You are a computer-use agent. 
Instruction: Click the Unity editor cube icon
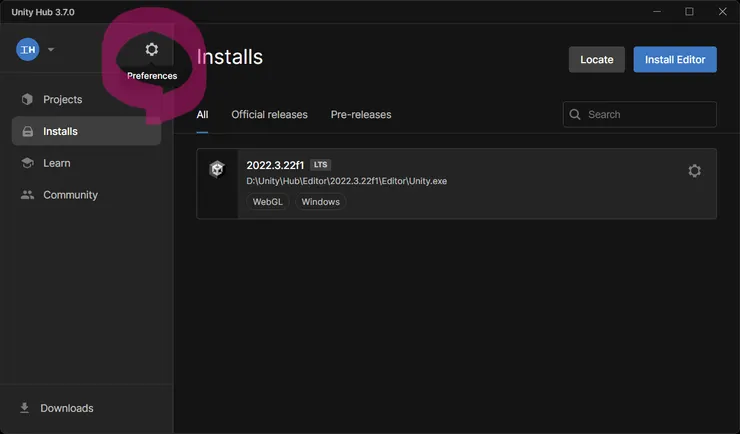click(217, 169)
